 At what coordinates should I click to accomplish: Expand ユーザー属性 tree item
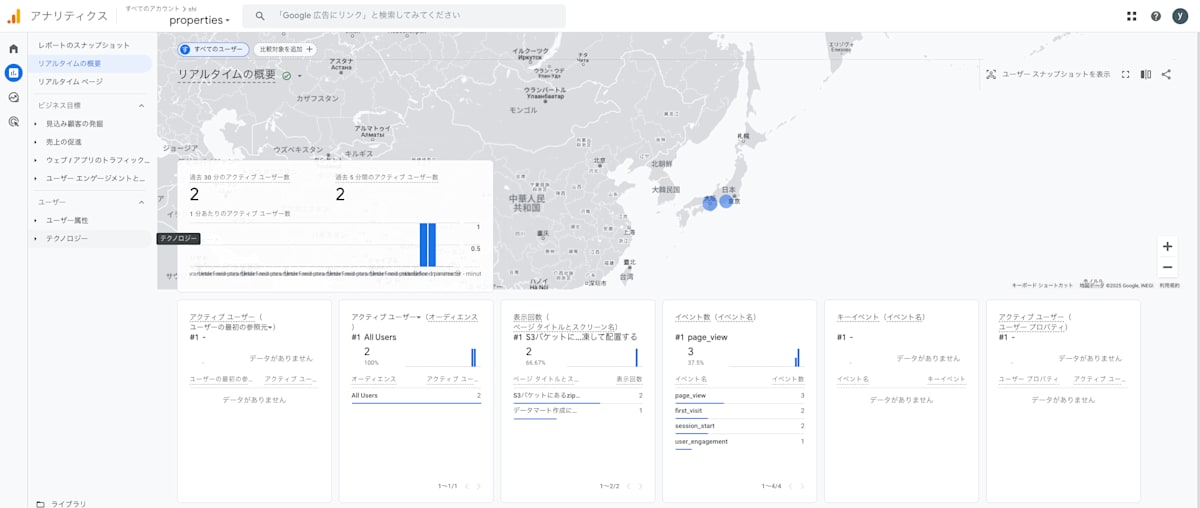click(x=36, y=220)
